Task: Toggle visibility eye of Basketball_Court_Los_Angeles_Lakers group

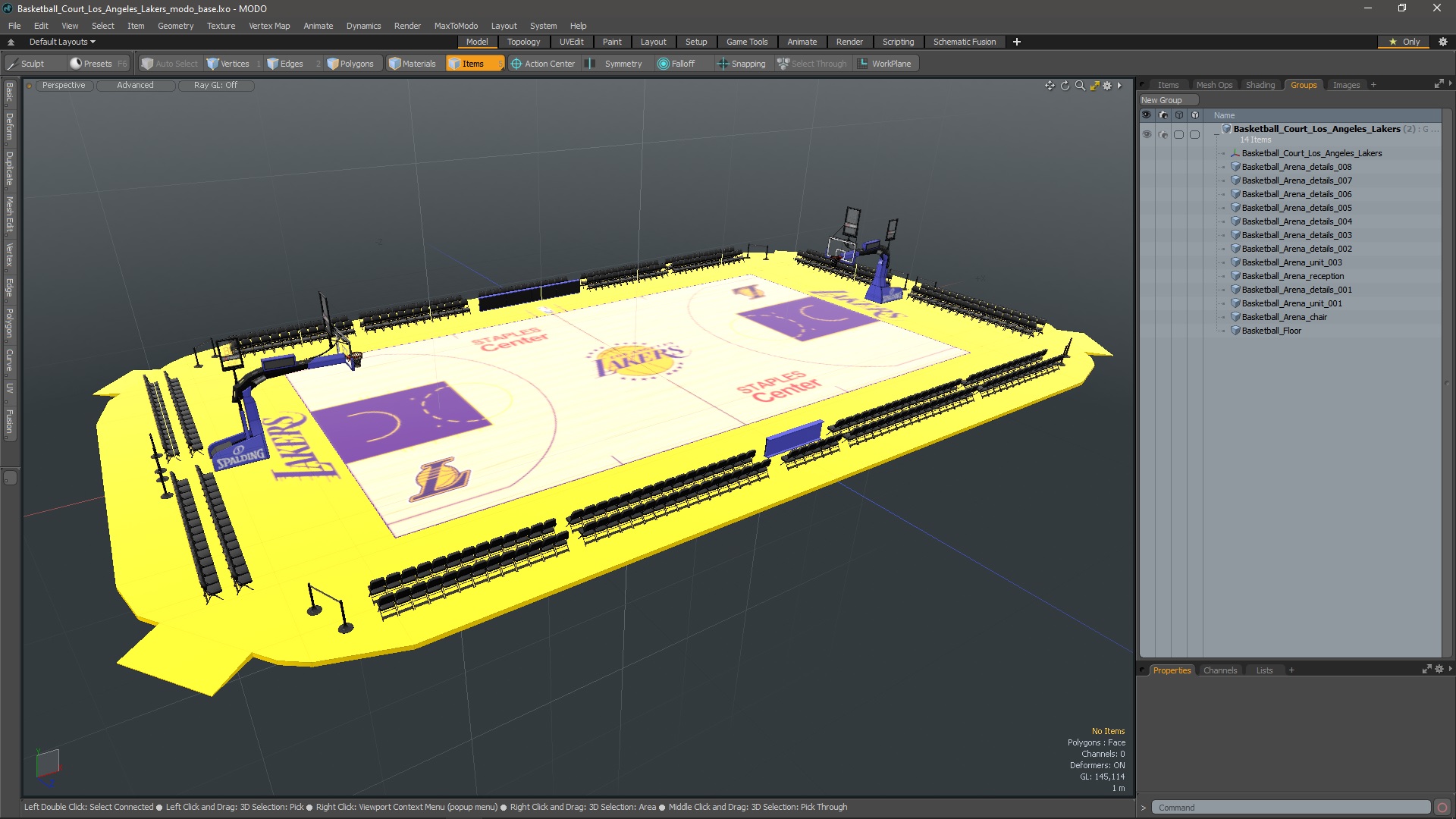Action: click(x=1146, y=134)
